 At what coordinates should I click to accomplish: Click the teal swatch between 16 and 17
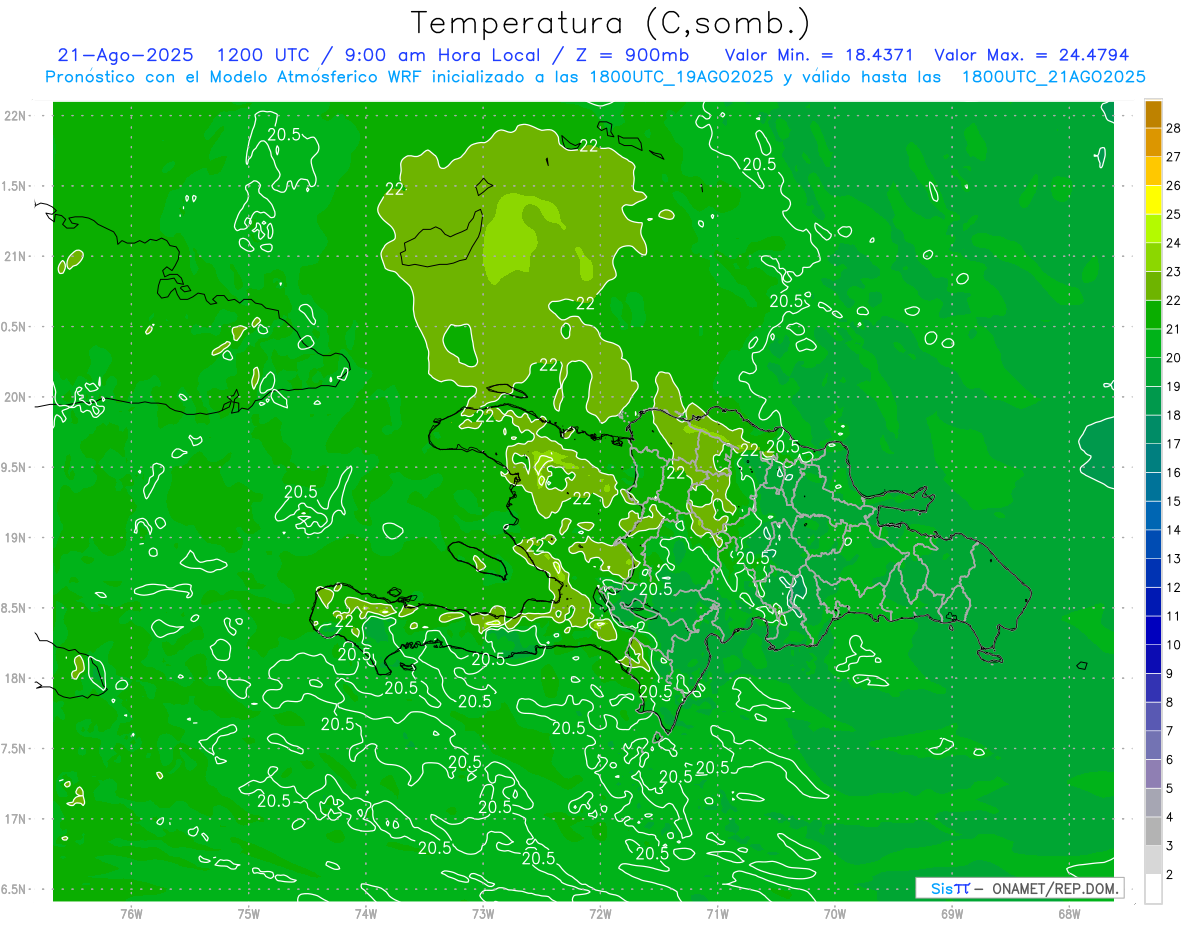[x=1153, y=459]
